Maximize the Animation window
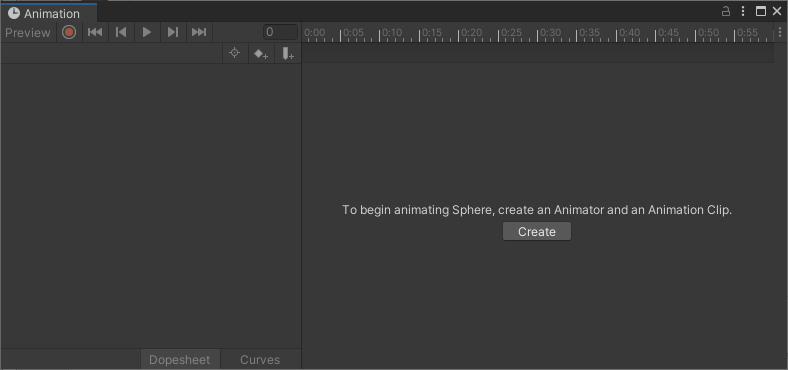This screenshot has width=788, height=370. [761, 11]
